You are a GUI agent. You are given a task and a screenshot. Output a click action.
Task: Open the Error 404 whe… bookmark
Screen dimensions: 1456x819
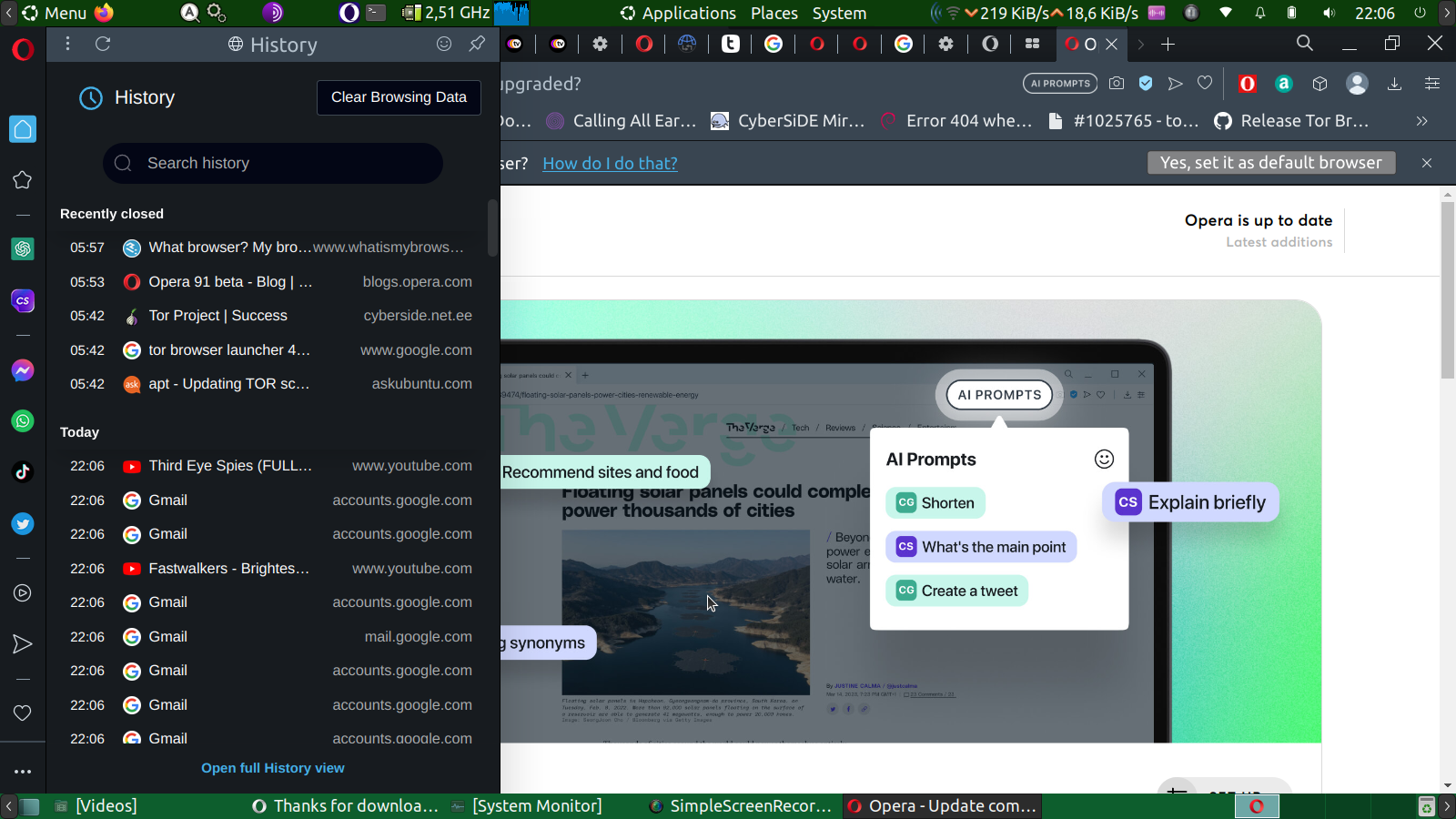[x=955, y=121]
